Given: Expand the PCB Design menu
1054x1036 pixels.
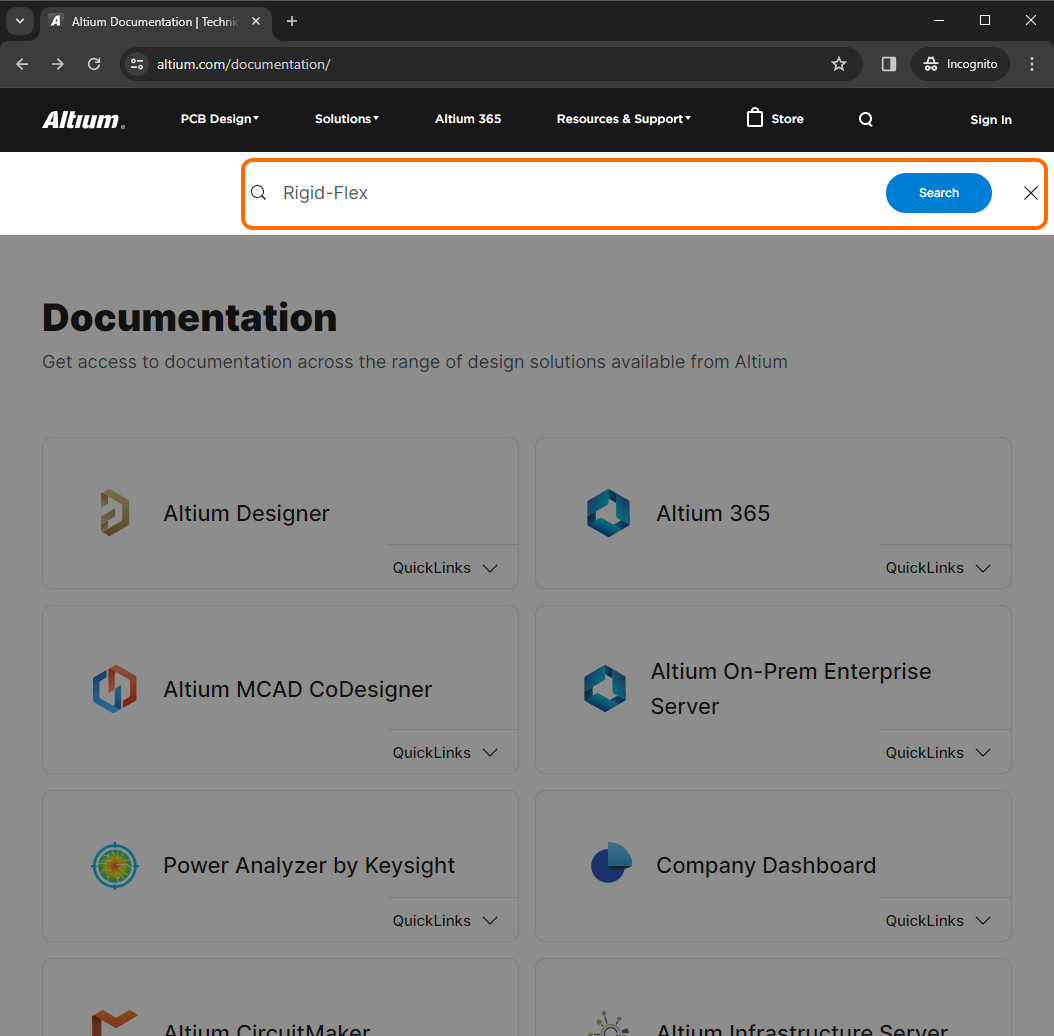Looking at the screenshot, I should 220,119.
